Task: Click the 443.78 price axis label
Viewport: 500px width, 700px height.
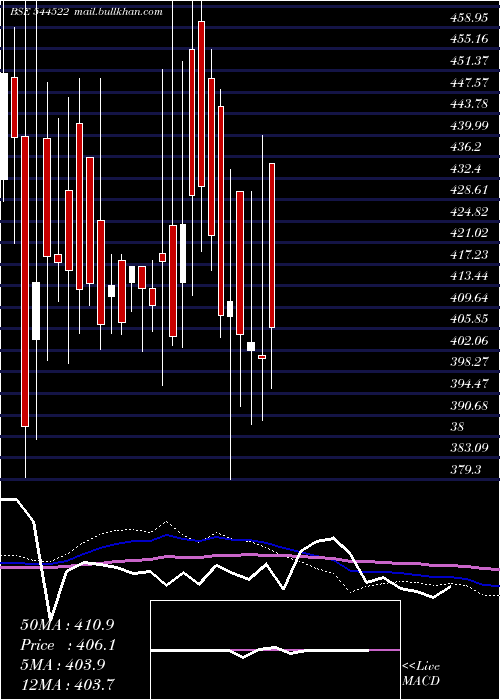Action: click(469, 104)
